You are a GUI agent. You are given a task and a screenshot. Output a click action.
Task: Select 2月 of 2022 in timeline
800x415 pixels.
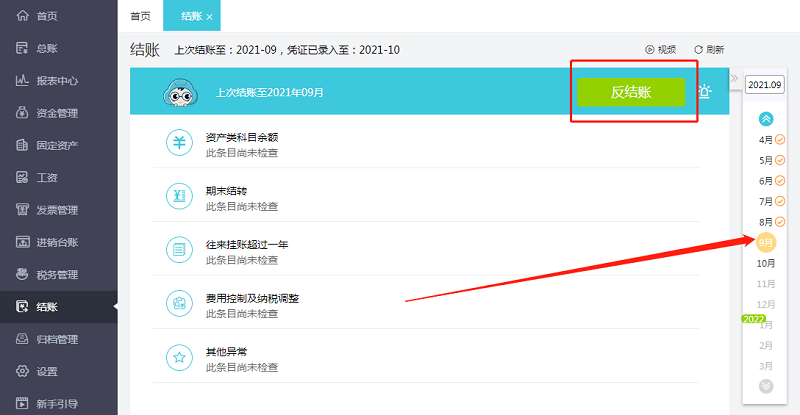[766, 346]
